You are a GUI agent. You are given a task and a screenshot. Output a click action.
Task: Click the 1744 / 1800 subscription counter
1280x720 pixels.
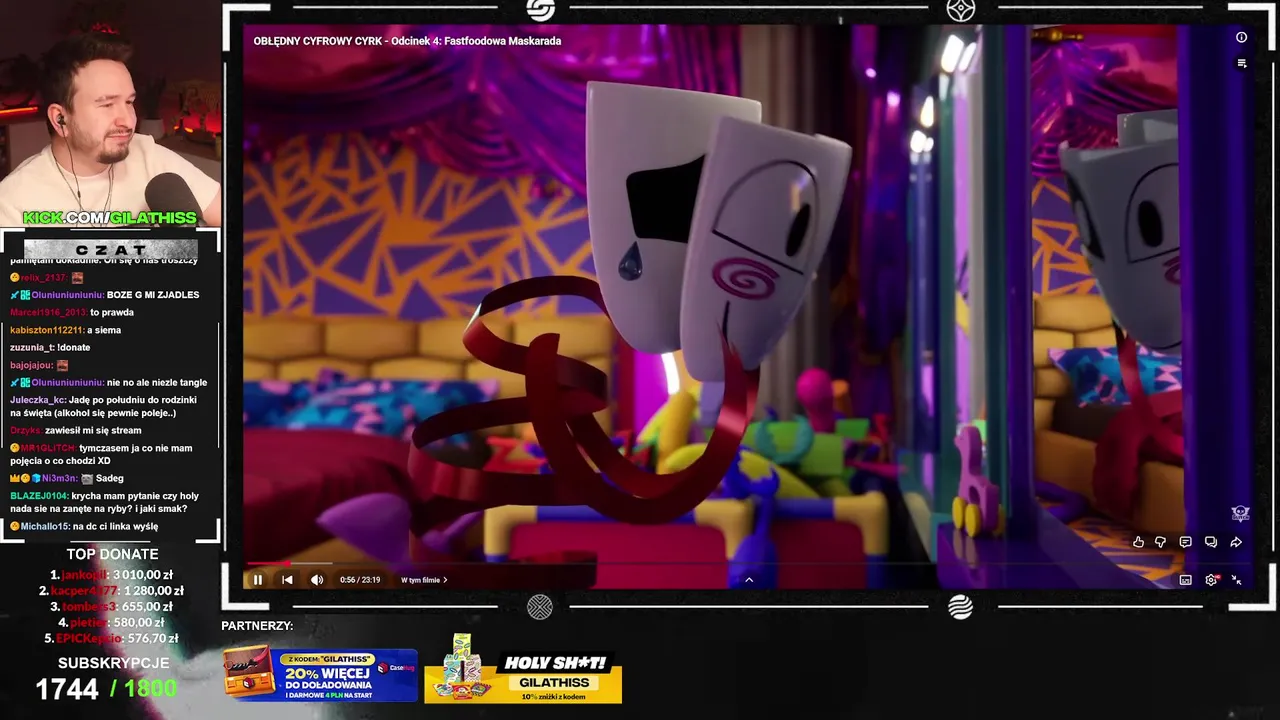coord(106,688)
